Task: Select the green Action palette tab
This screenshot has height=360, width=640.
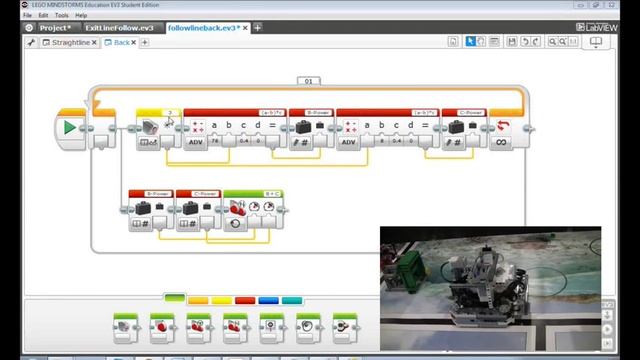Action: point(175,298)
